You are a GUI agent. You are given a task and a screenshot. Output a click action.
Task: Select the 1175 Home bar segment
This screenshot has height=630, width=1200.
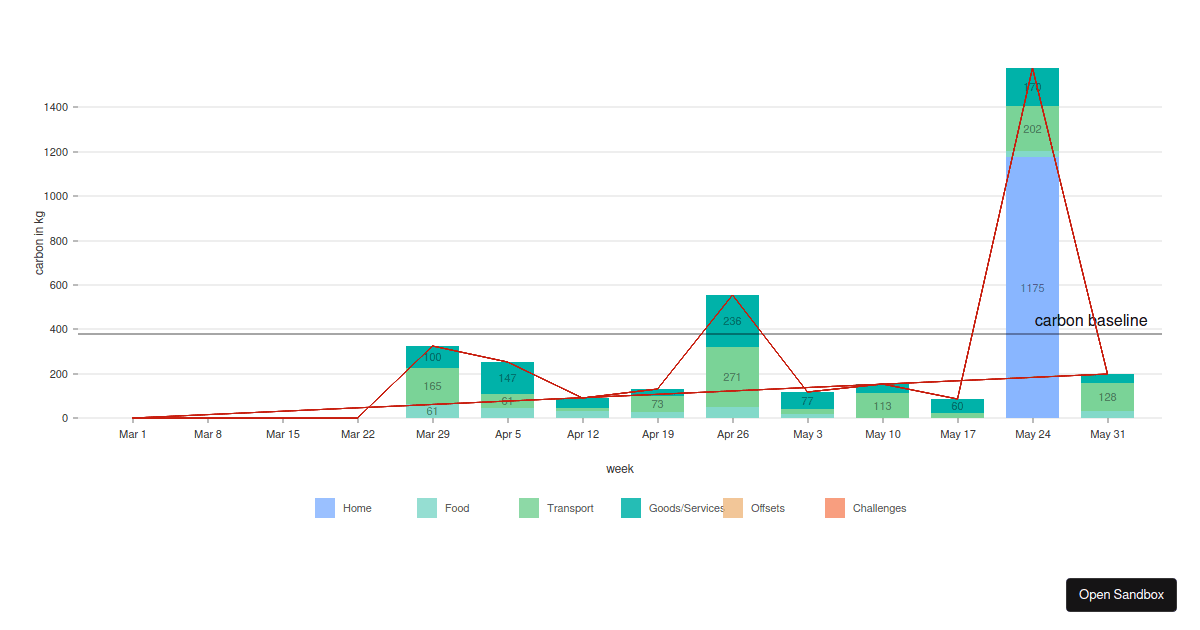click(x=1032, y=288)
